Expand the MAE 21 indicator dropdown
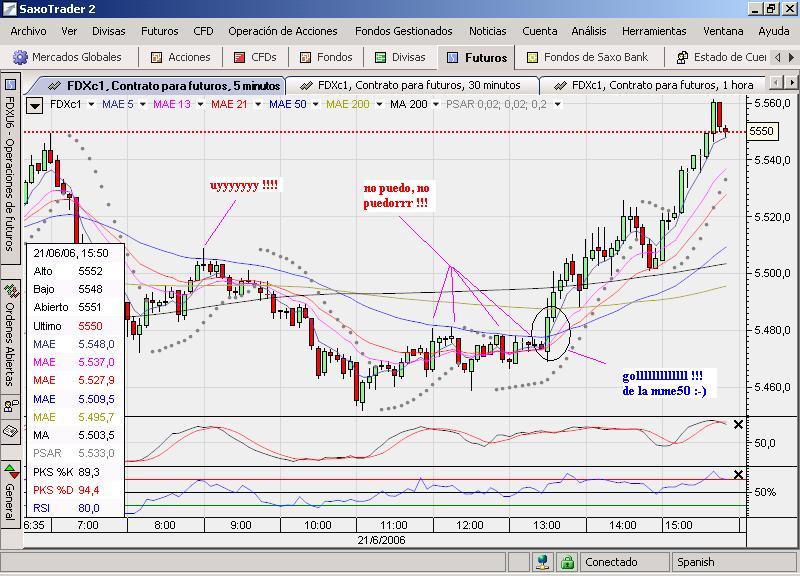This screenshot has width=800, height=576. coord(258,105)
